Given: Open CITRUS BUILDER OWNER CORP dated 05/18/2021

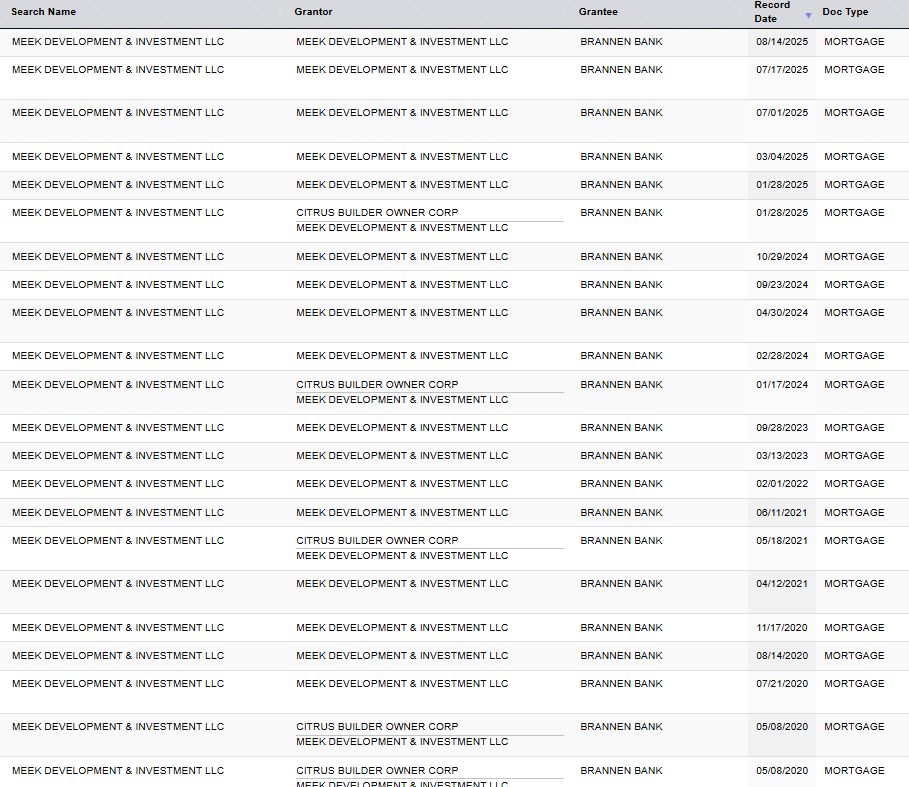Looking at the screenshot, I should [x=377, y=541].
